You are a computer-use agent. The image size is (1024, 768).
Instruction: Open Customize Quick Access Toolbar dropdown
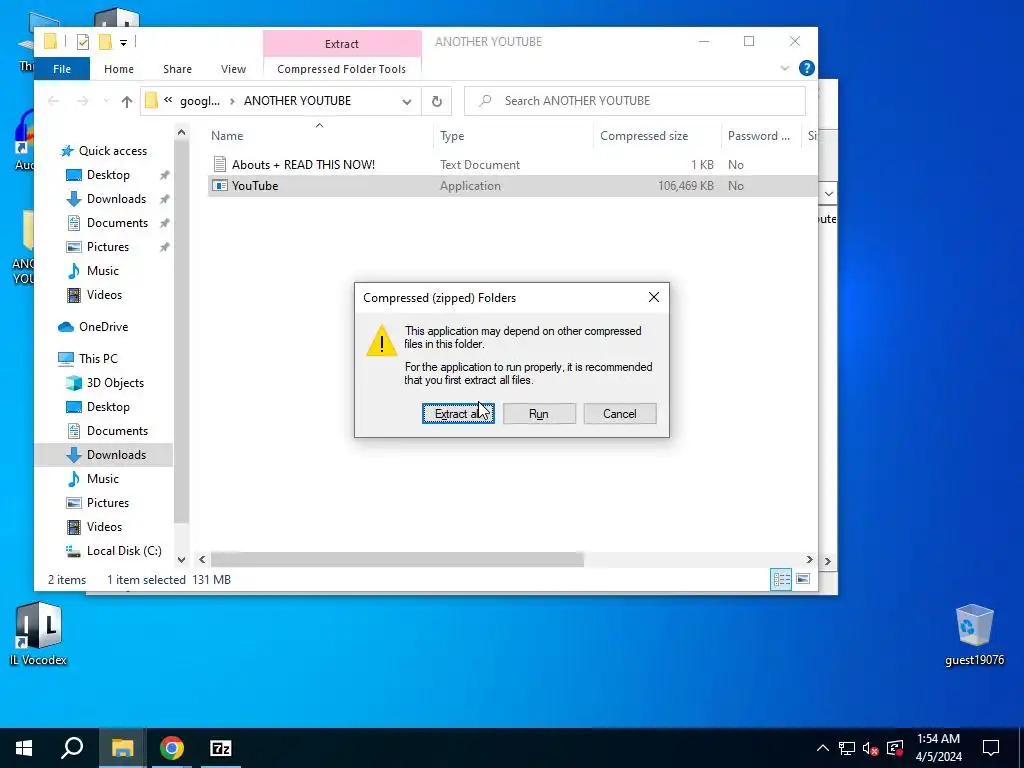pos(123,43)
